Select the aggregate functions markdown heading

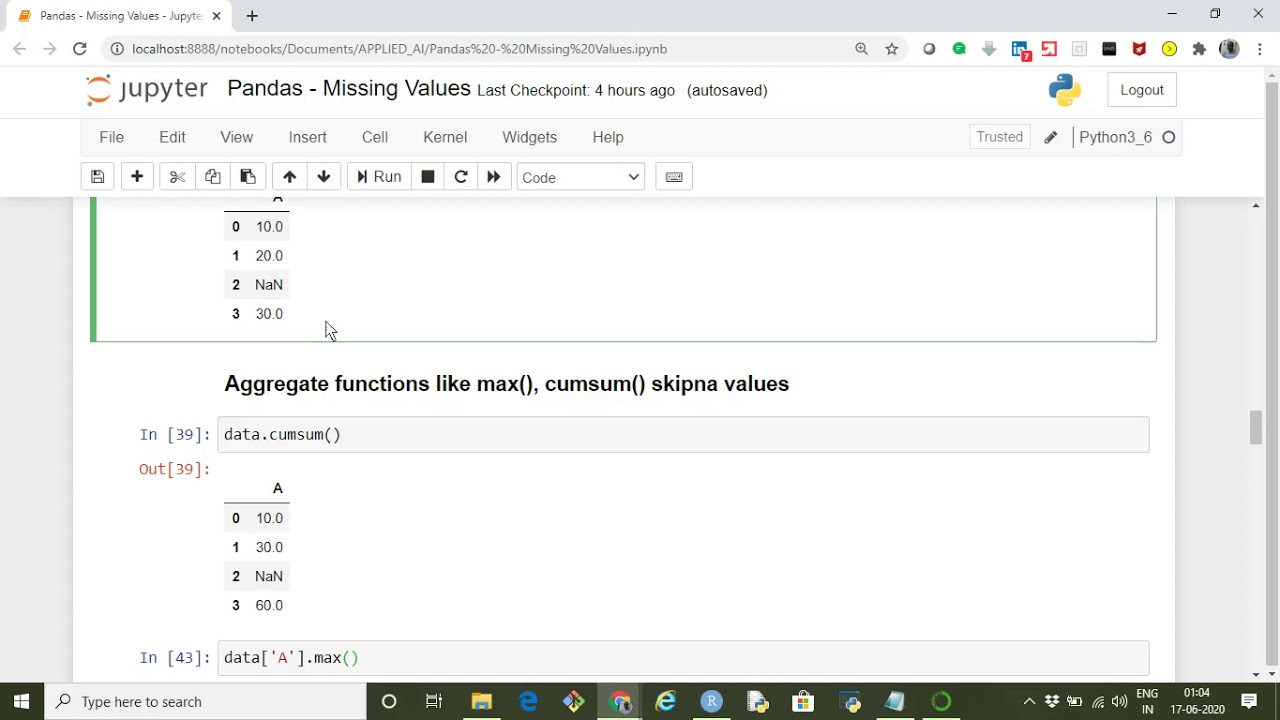507,384
